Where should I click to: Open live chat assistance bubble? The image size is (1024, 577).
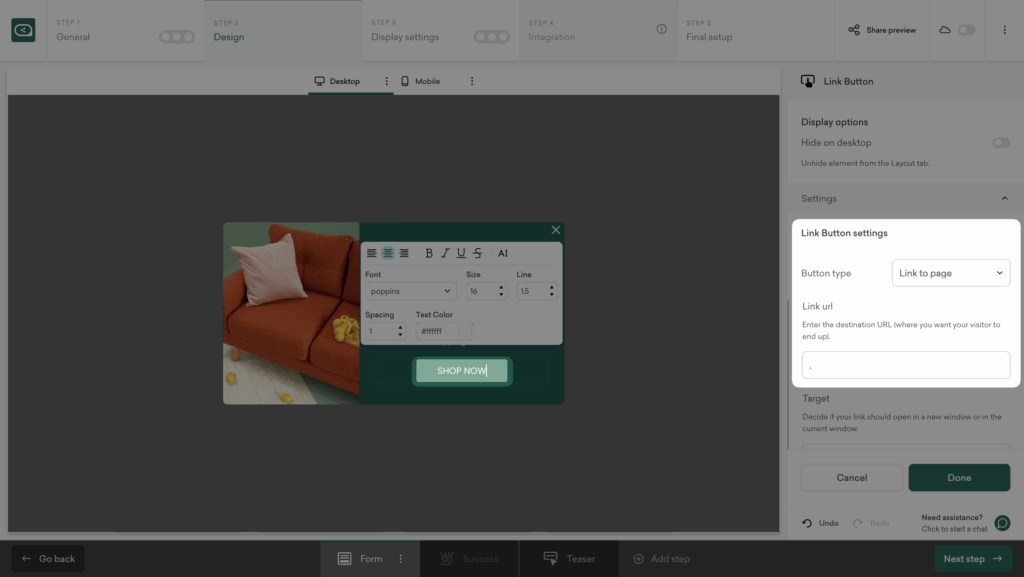click(x=1002, y=523)
